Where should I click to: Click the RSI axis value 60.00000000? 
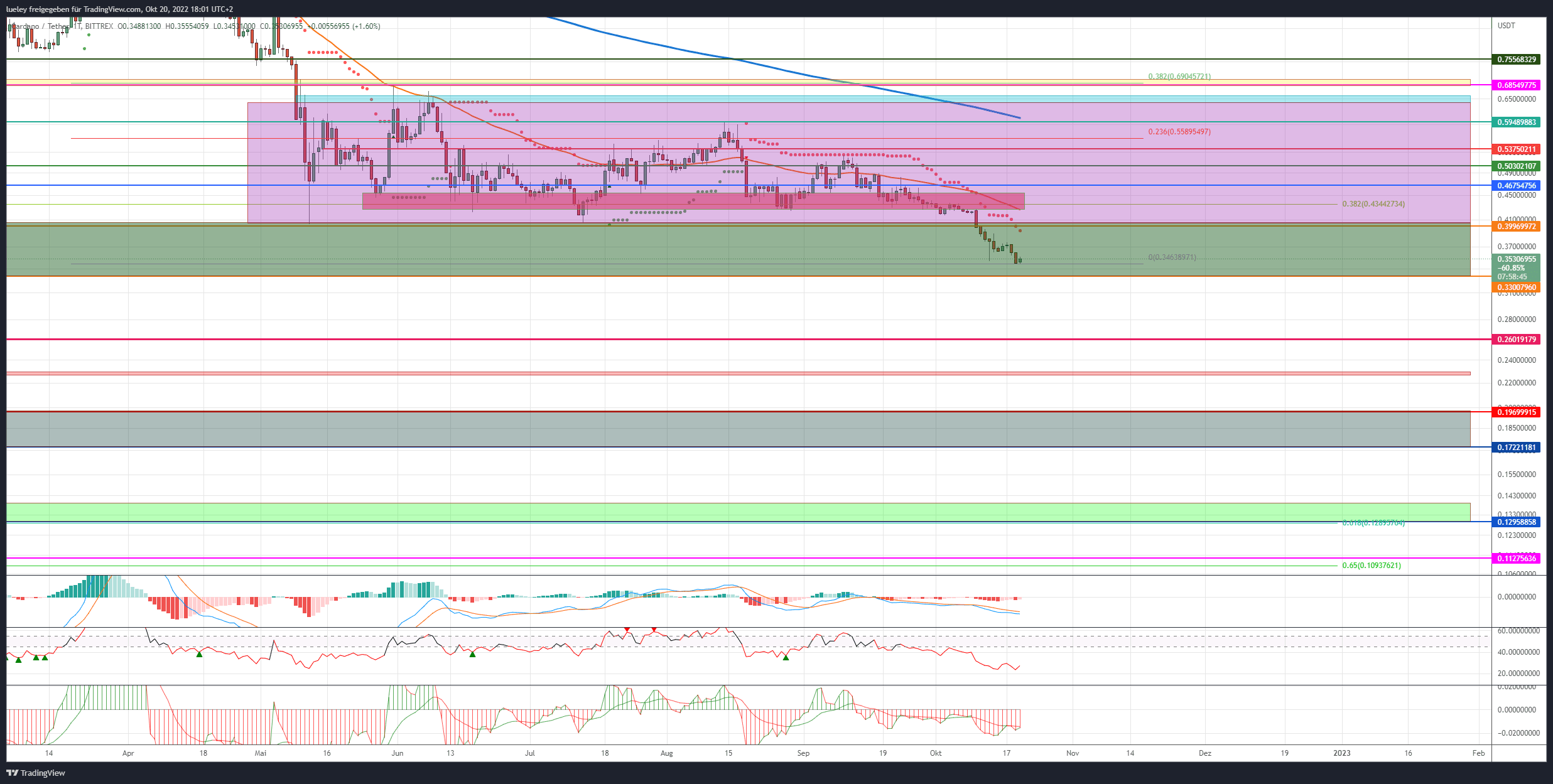(1518, 631)
